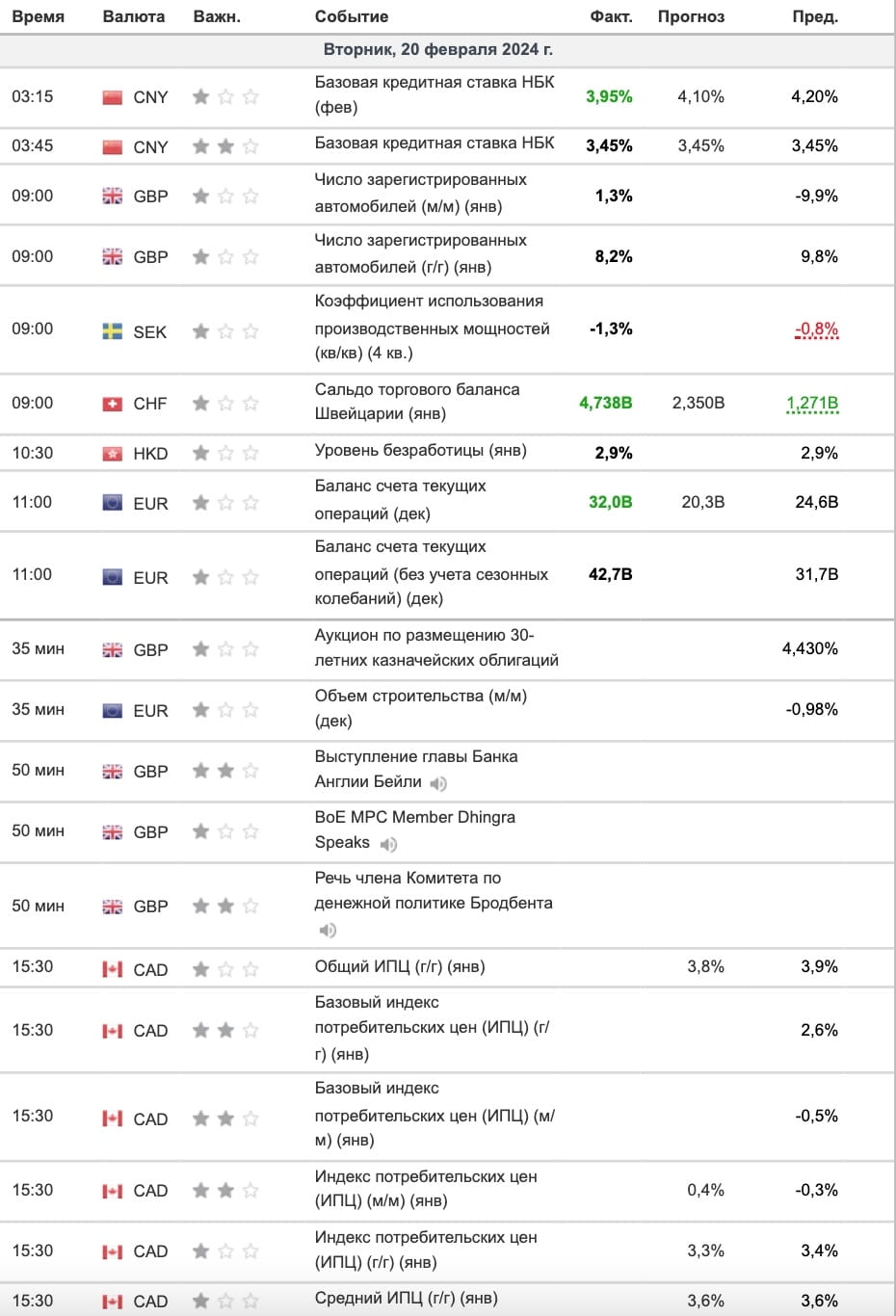This screenshot has height=1316, width=896.
Task: Click the EU flag beside EUR
Action: (113, 502)
